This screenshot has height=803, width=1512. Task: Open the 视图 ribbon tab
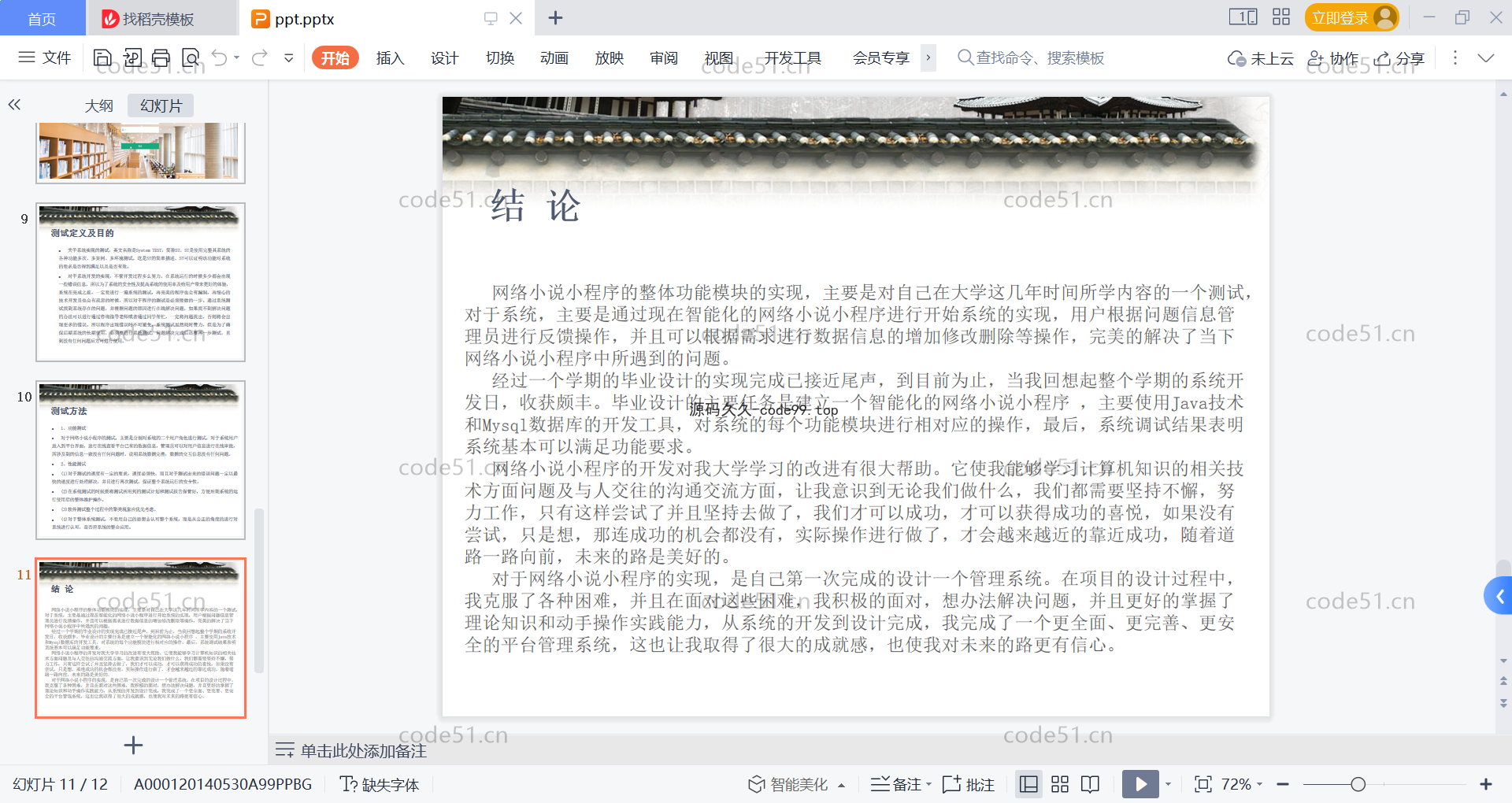click(718, 57)
